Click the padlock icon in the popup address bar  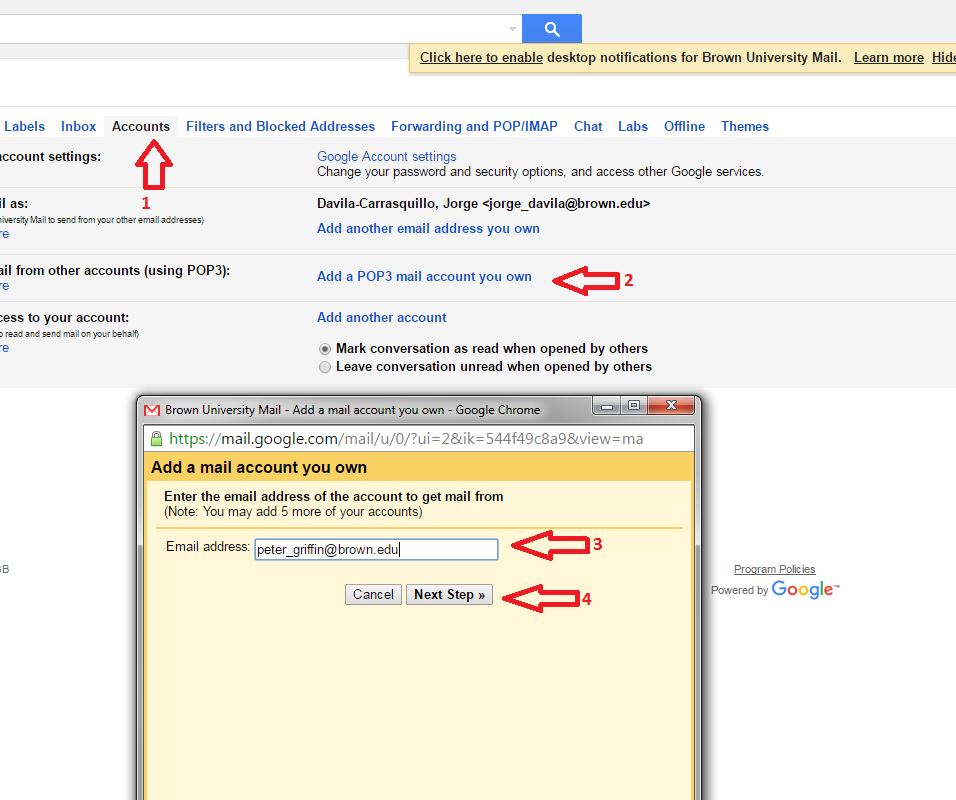pos(157,438)
